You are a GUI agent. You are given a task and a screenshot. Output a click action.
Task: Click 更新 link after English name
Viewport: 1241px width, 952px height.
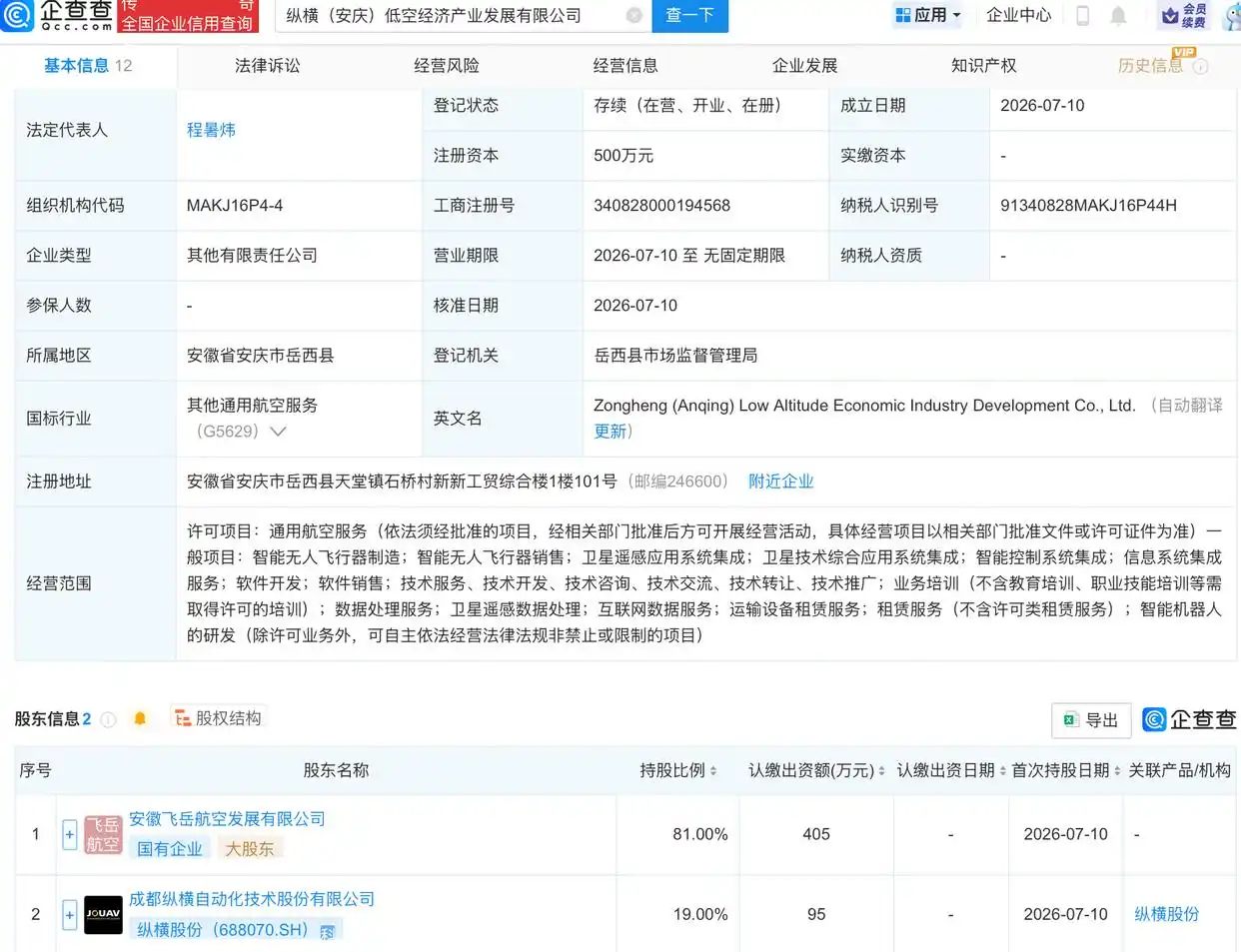[610, 432]
